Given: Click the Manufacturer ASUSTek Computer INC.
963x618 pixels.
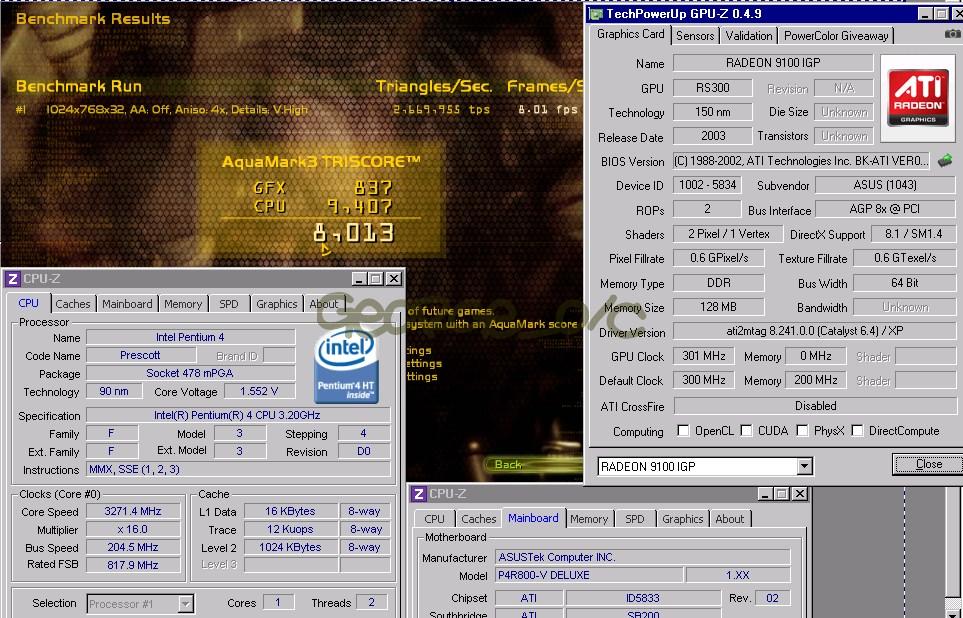Looking at the screenshot, I should 642,557.
